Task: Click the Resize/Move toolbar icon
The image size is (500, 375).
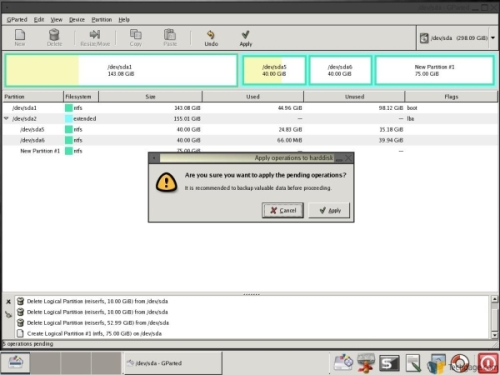Action: 95,37
